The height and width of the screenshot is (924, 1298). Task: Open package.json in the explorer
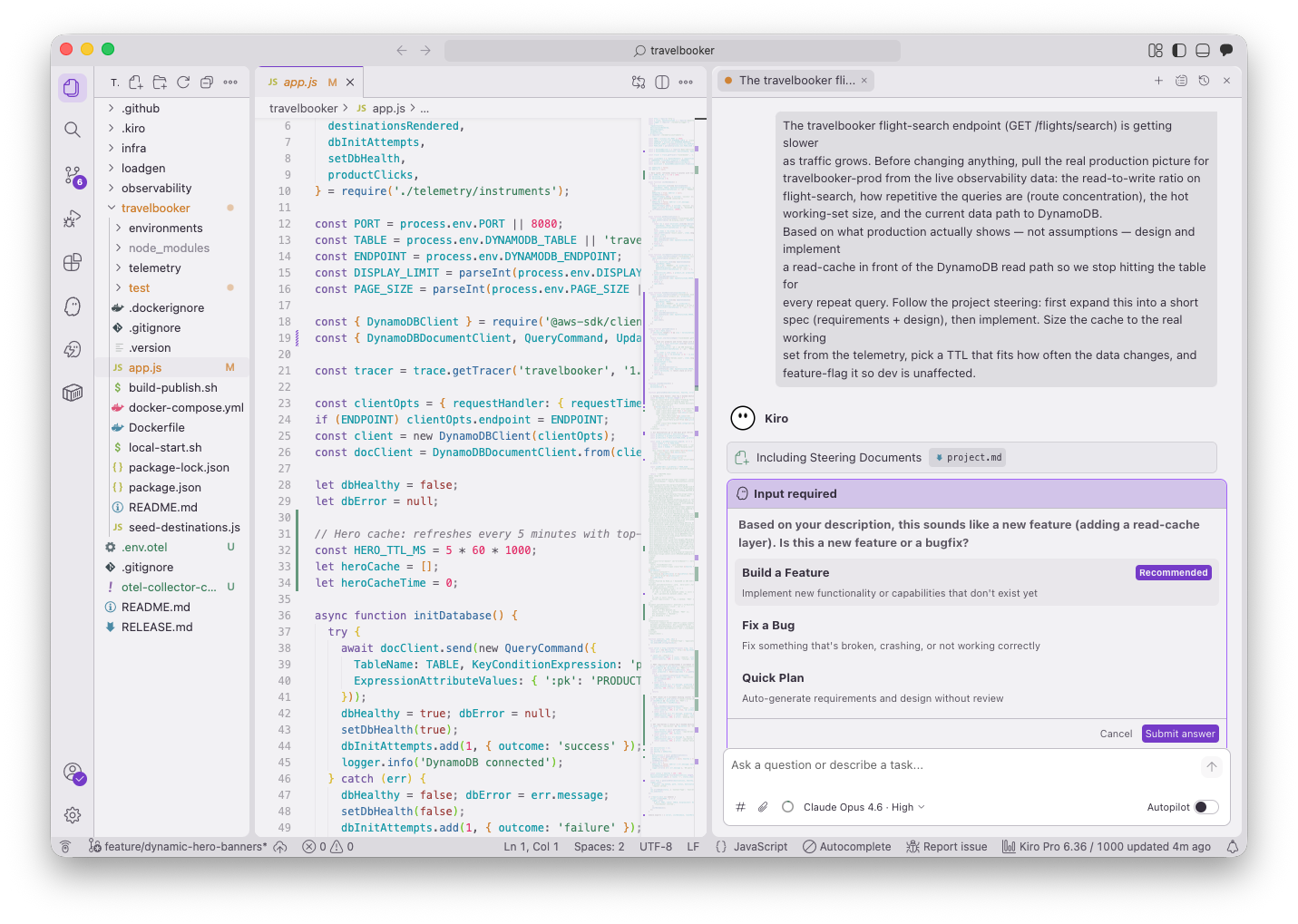click(x=172, y=487)
